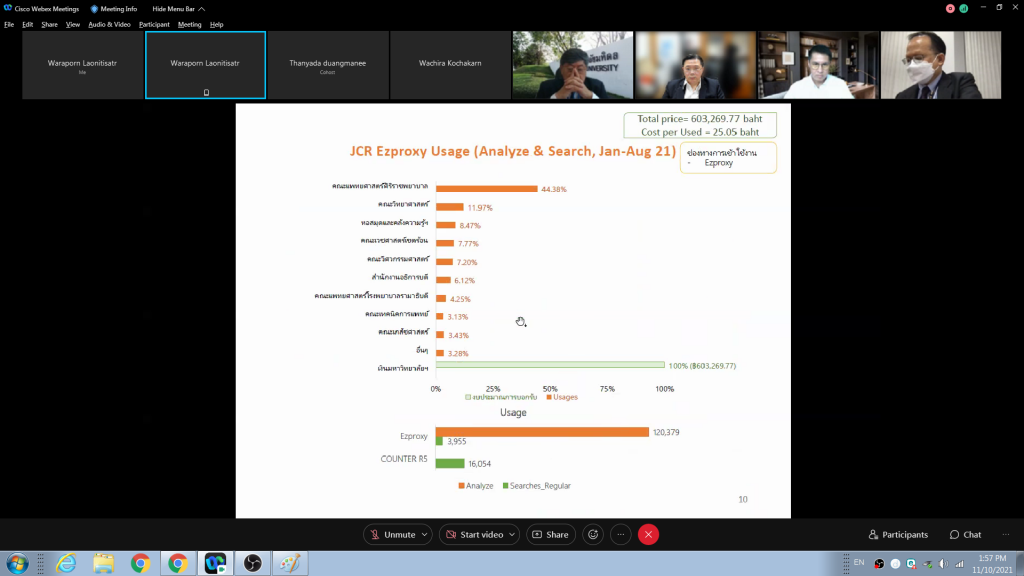Open the Chat panel

[965, 535]
